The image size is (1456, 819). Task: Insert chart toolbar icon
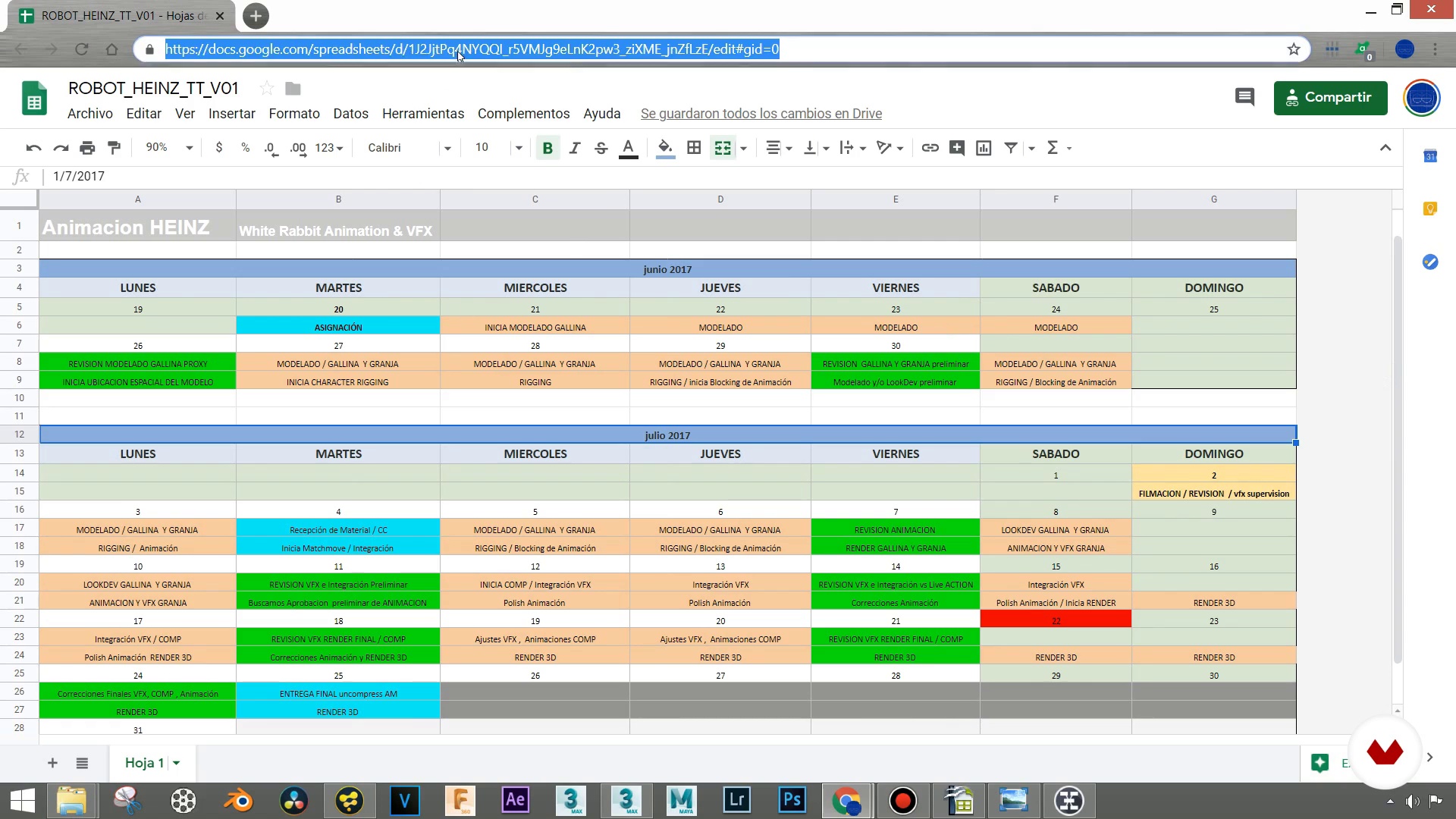(984, 148)
